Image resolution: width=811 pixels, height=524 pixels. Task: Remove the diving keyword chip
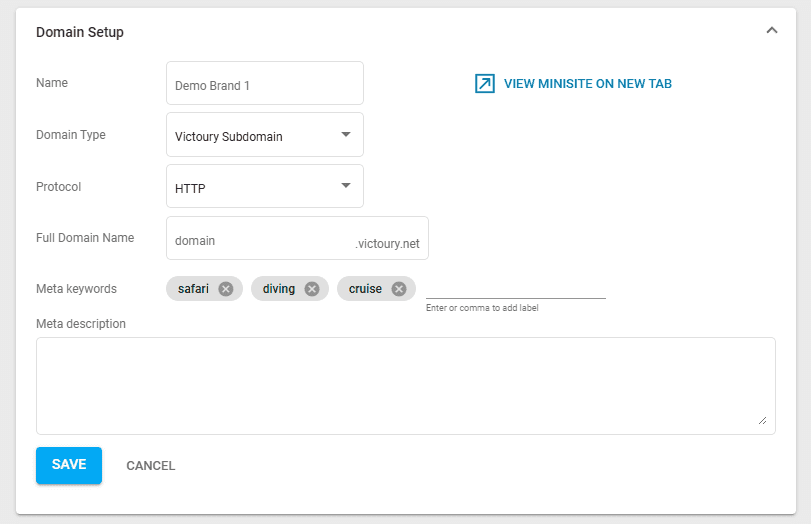click(312, 289)
